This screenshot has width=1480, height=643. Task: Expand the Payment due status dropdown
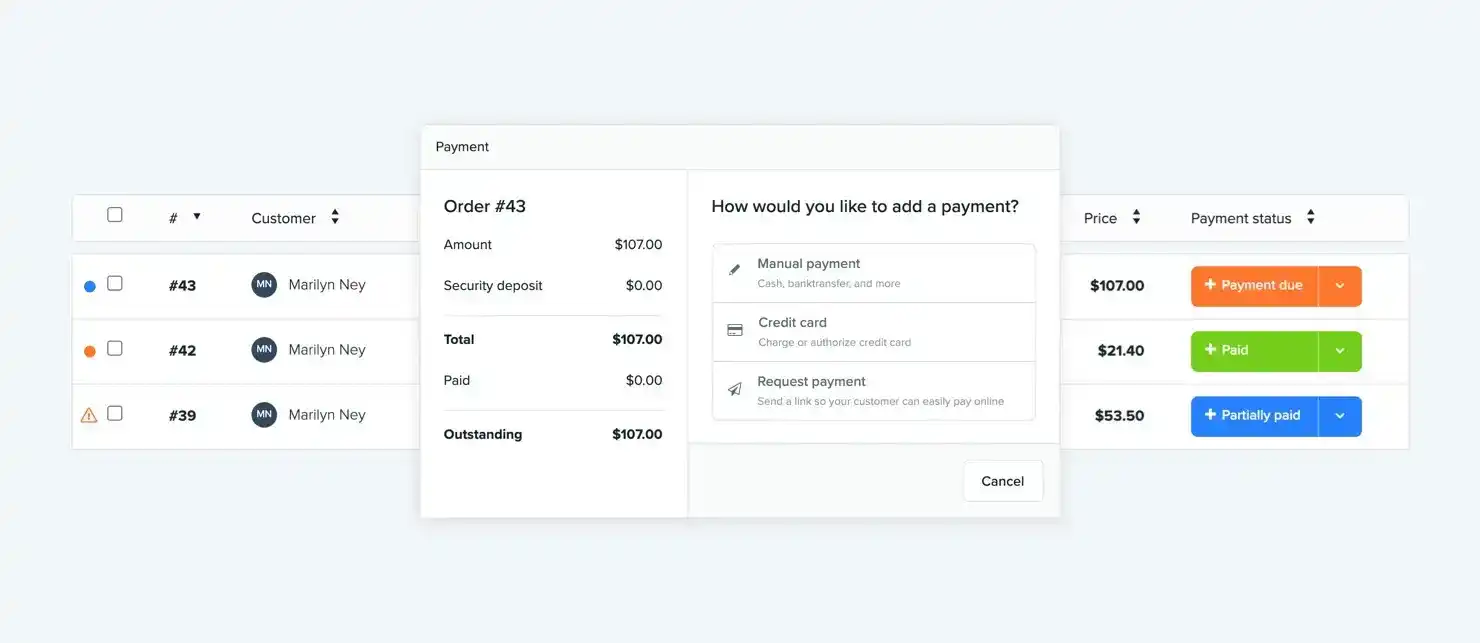click(x=1340, y=285)
